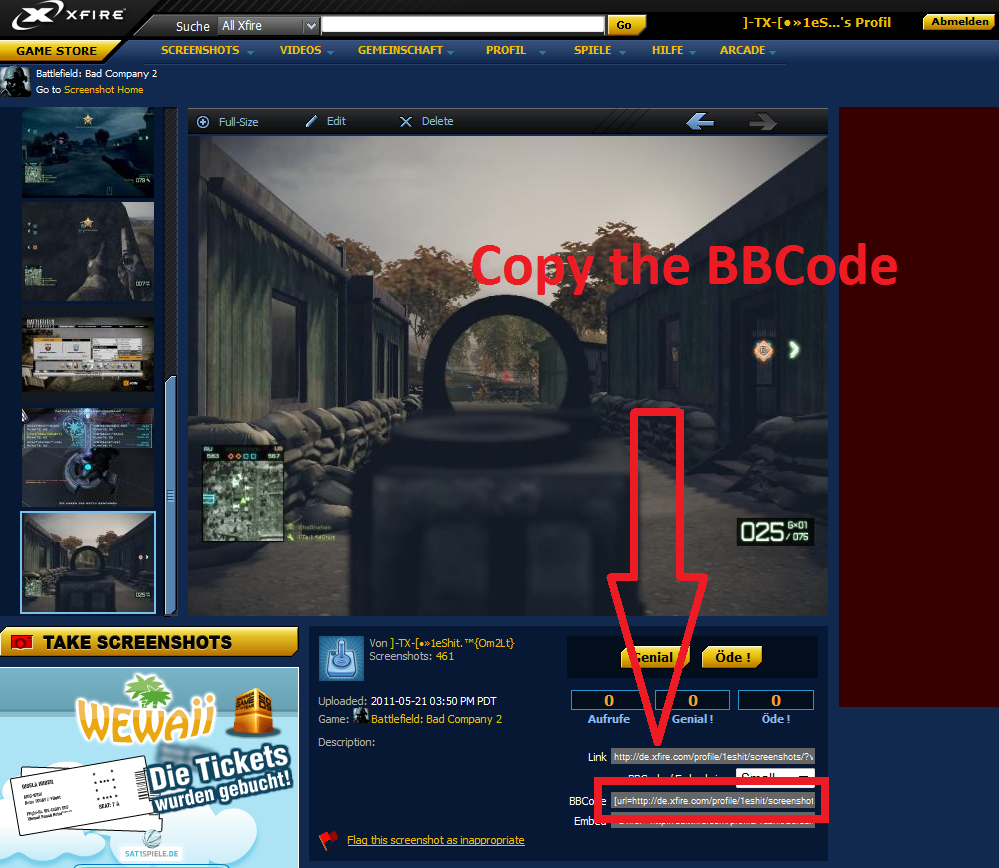
Task: Go to next screenshot with gray arrow
Action: [763, 121]
